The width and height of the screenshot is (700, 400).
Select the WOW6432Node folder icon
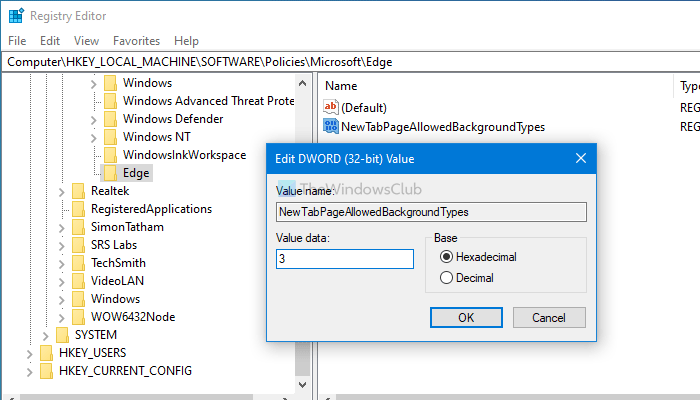(78, 317)
